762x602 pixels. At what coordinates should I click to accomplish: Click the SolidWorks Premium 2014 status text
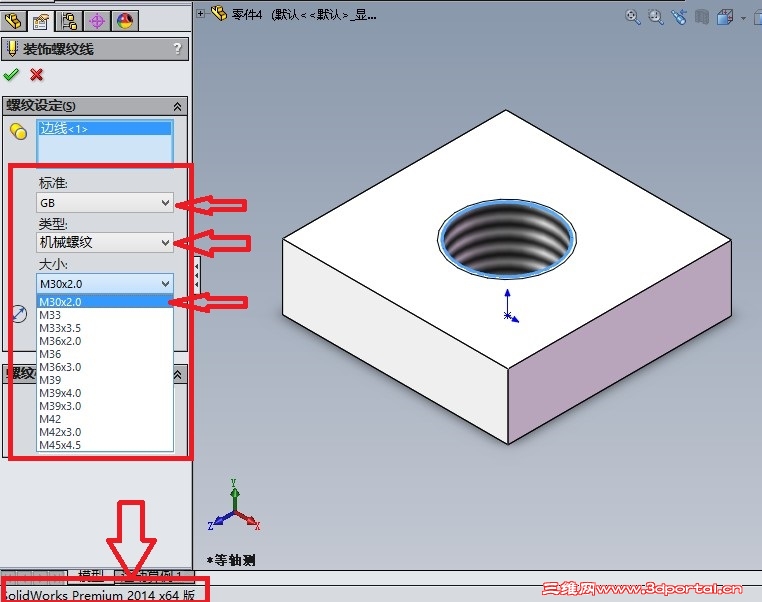coord(100,595)
